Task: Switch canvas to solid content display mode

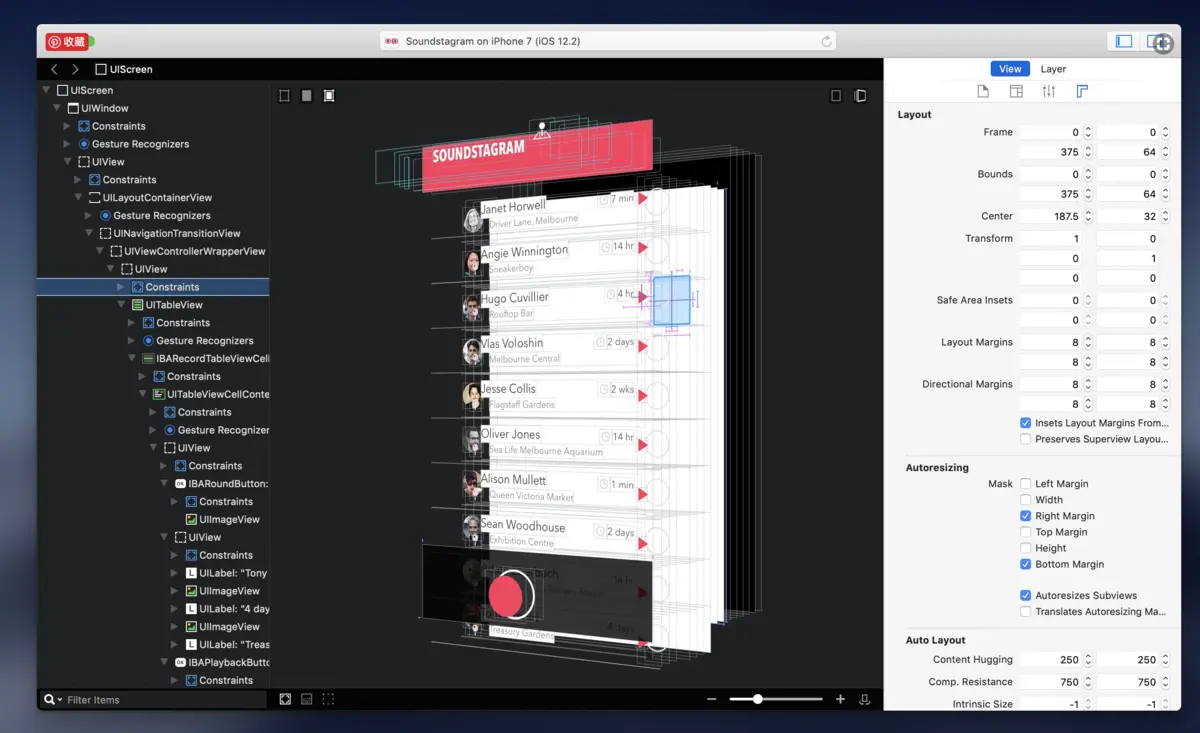Action: tap(306, 96)
